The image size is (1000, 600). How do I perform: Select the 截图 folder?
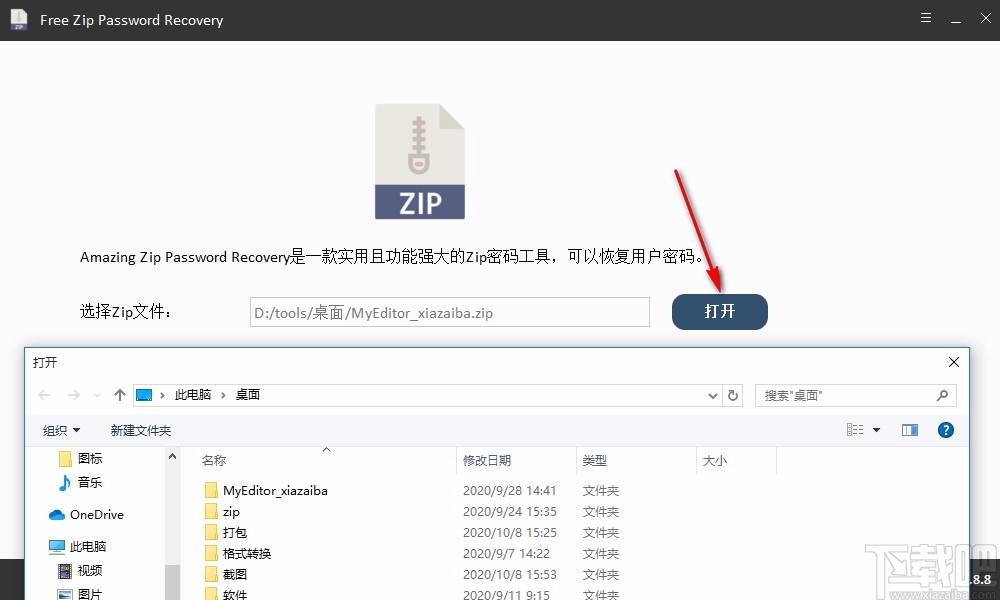pos(234,574)
